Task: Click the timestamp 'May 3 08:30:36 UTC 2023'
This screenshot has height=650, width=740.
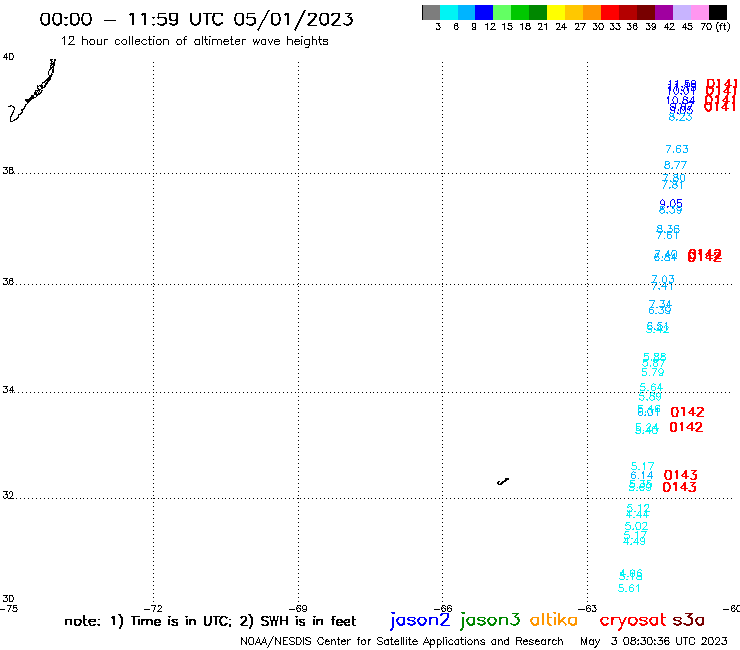Action: [x=654, y=641]
